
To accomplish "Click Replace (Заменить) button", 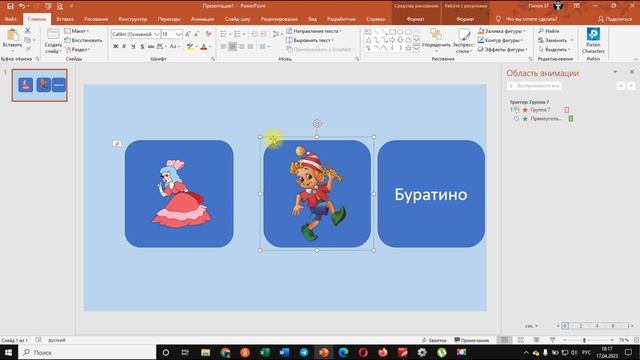I will 556,40.
